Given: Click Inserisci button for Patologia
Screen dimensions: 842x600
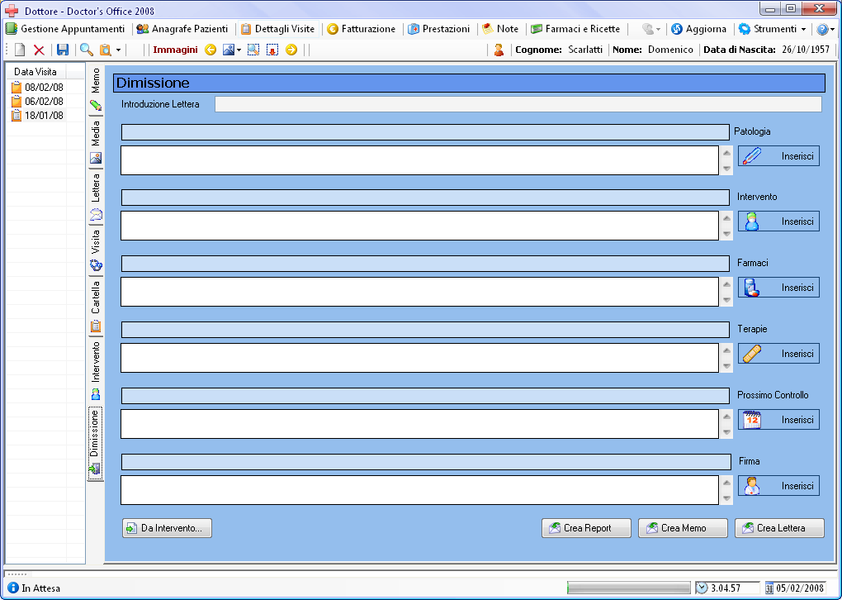Looking at the screenshot, I should pos(779,156).
